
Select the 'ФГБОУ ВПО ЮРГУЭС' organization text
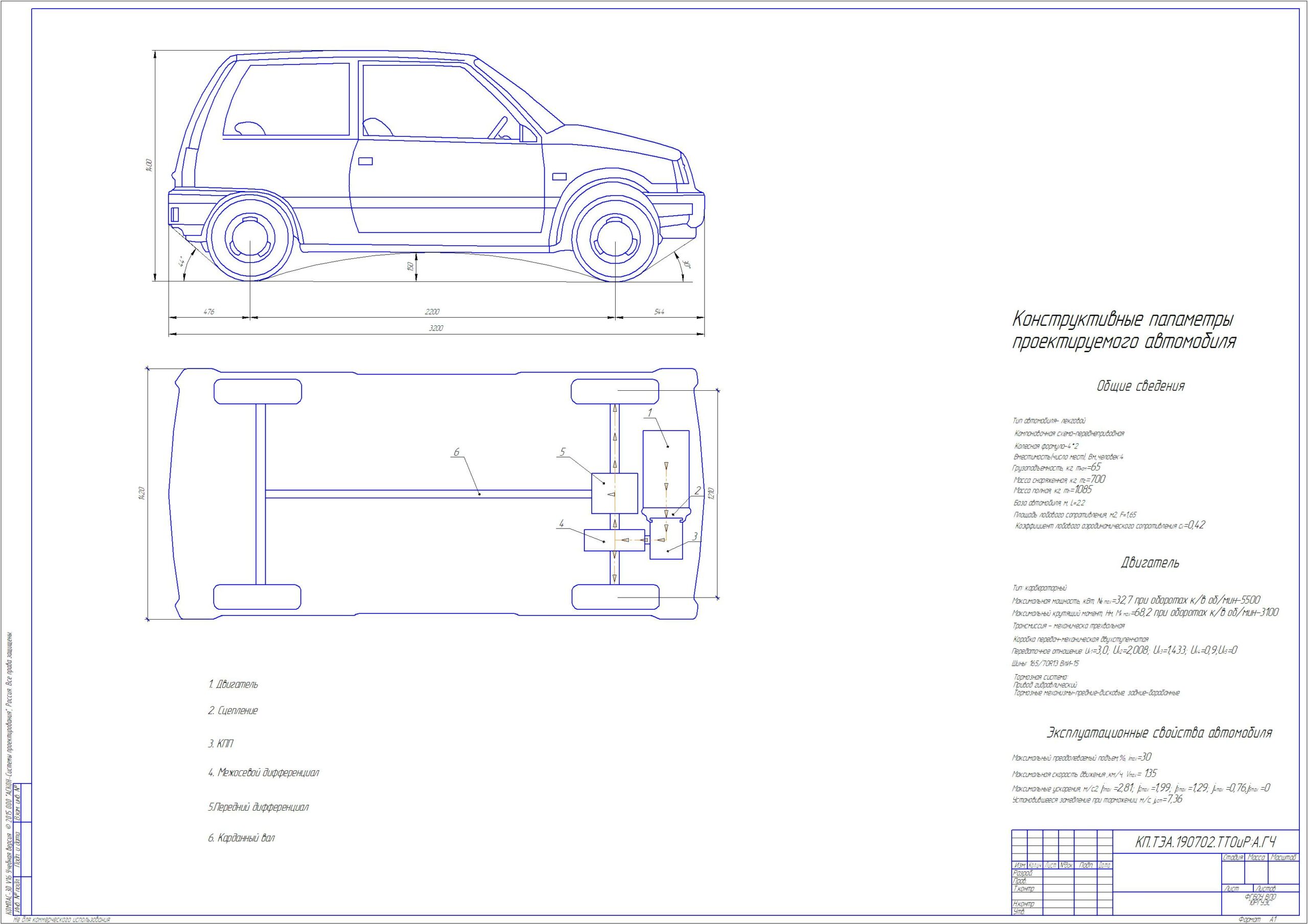(1259, 899)
